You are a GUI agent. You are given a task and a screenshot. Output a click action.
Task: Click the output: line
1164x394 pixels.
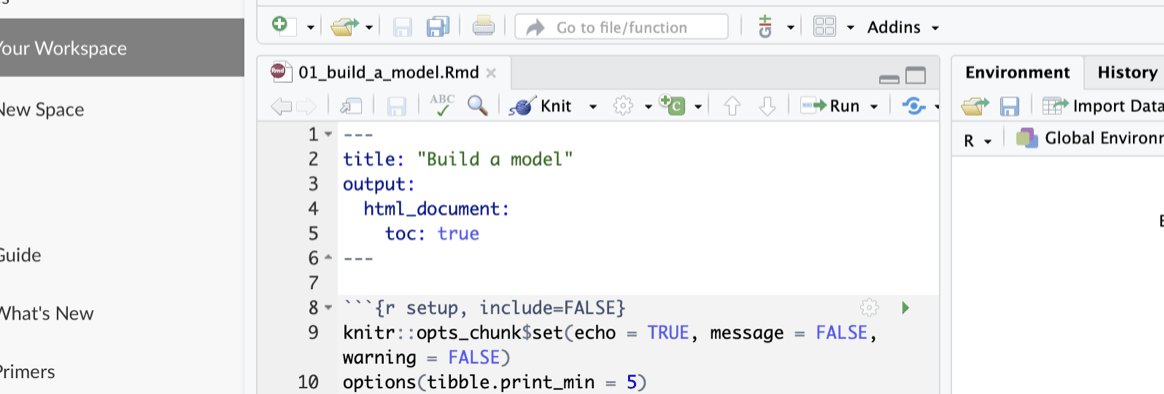[379, 184]
